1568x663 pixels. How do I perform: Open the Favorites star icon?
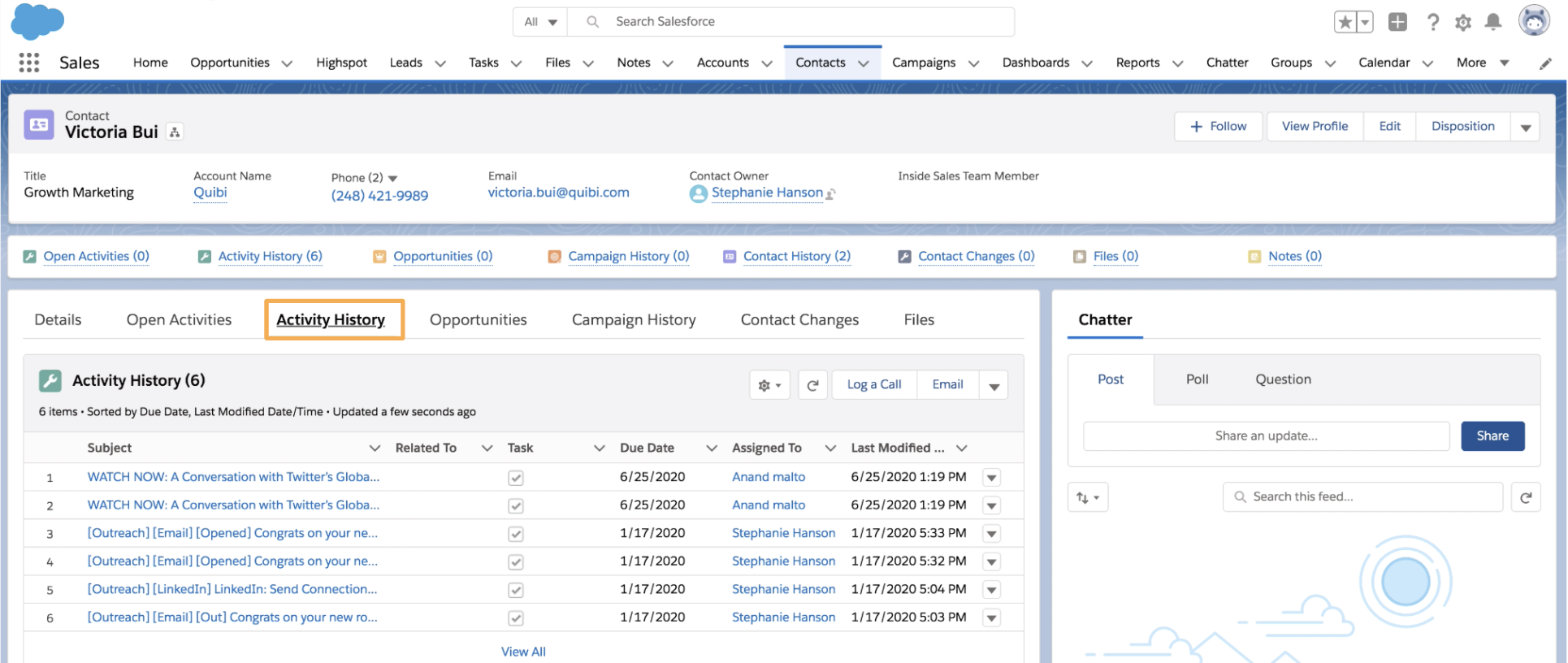(x=1345, y=22)
